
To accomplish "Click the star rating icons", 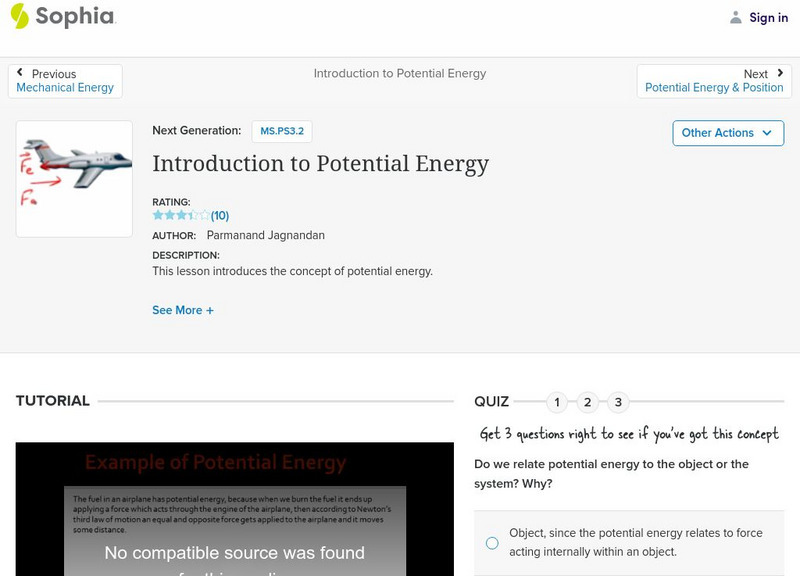I will coord(180,215).
